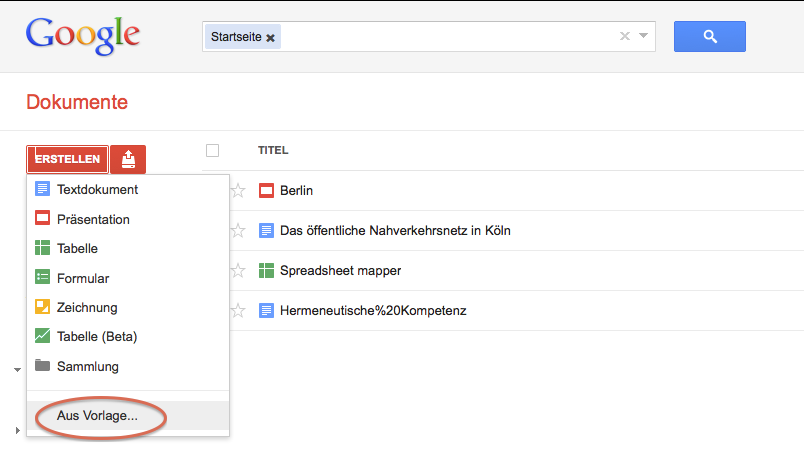Screen dimensions: 804x472
Task: Select Tabelle in the create menu
Action: coord(128,249)
